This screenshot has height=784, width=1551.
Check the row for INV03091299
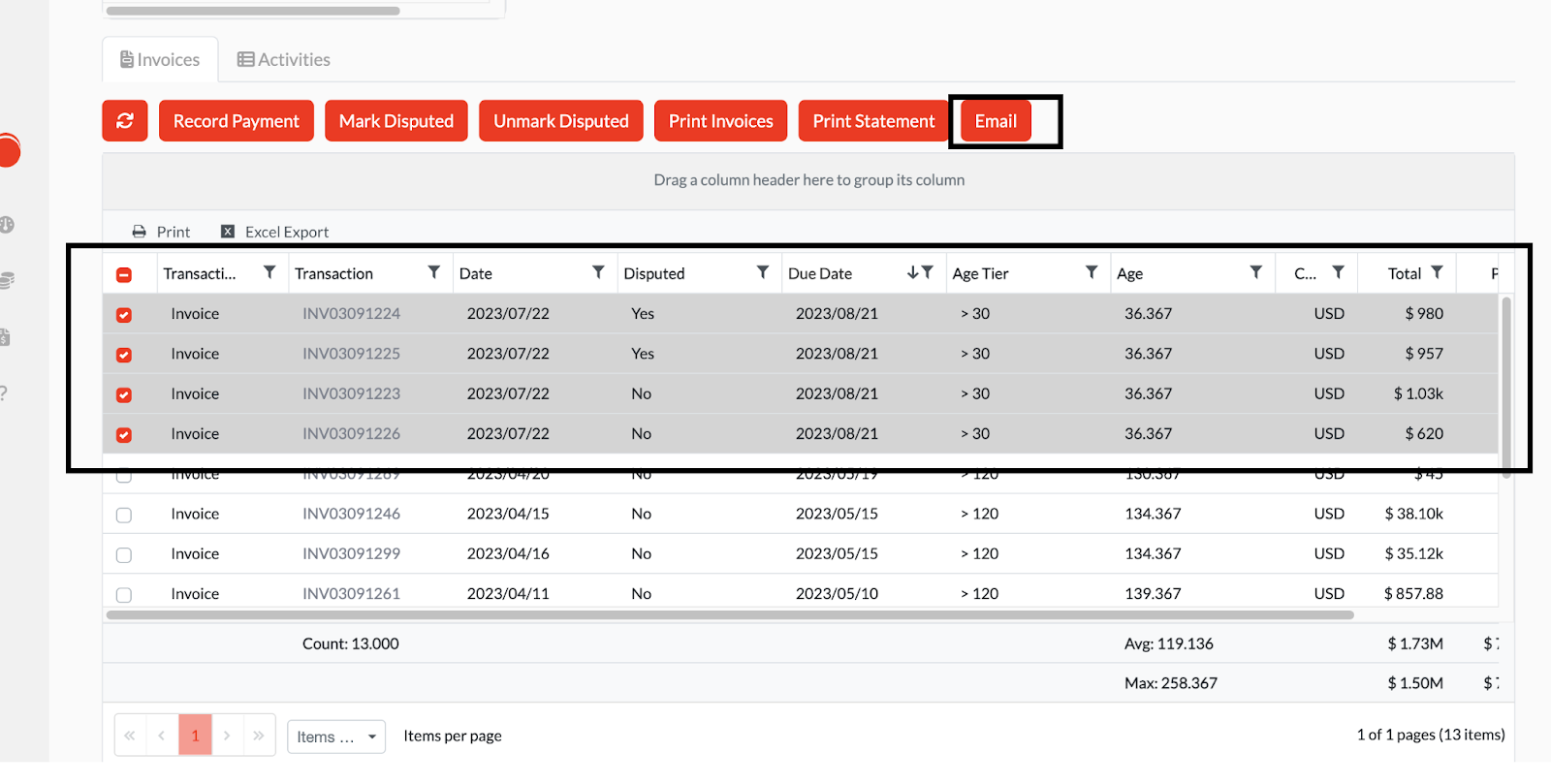pyautogui.click(x=124, y=555)
